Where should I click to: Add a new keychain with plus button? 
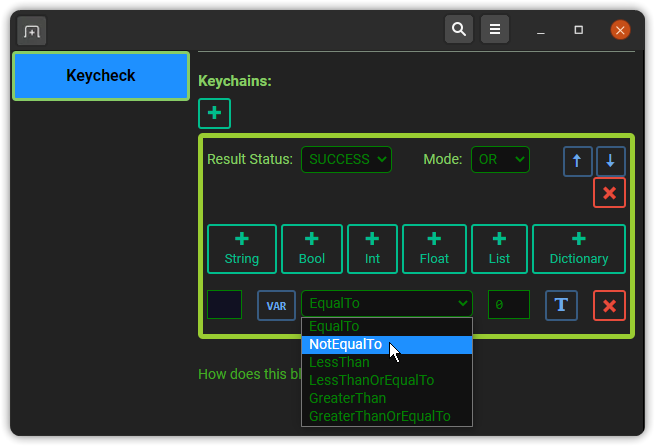click(214, 113)
